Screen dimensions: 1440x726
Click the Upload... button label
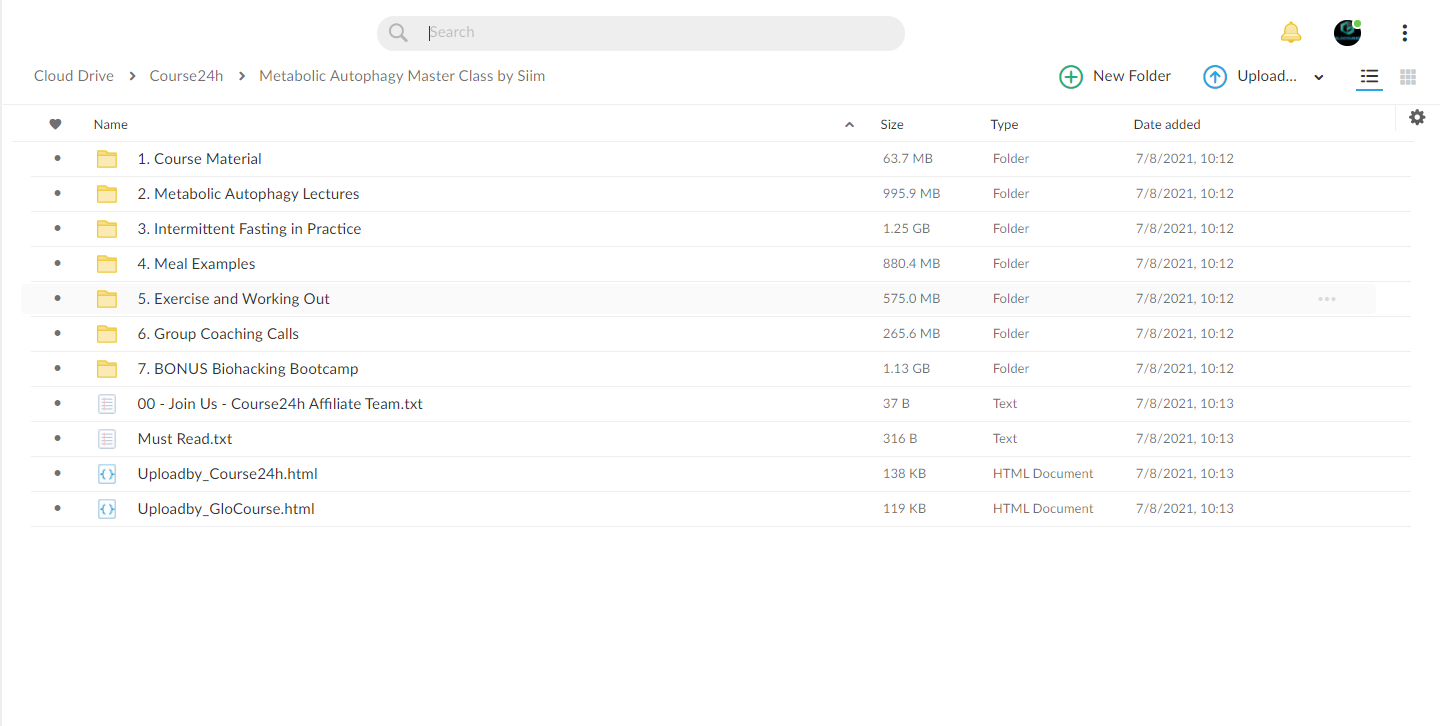pyautogui.click(x=1267, y=76)
